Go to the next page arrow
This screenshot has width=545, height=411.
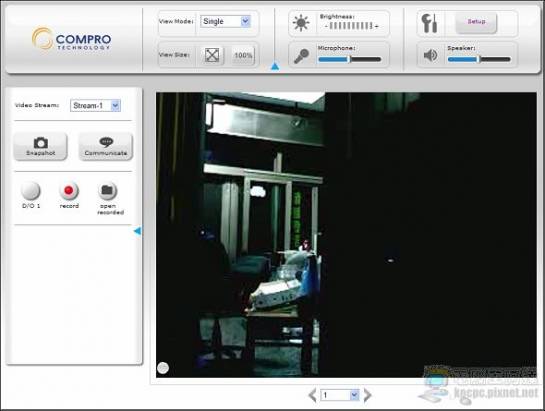(367, 395)
